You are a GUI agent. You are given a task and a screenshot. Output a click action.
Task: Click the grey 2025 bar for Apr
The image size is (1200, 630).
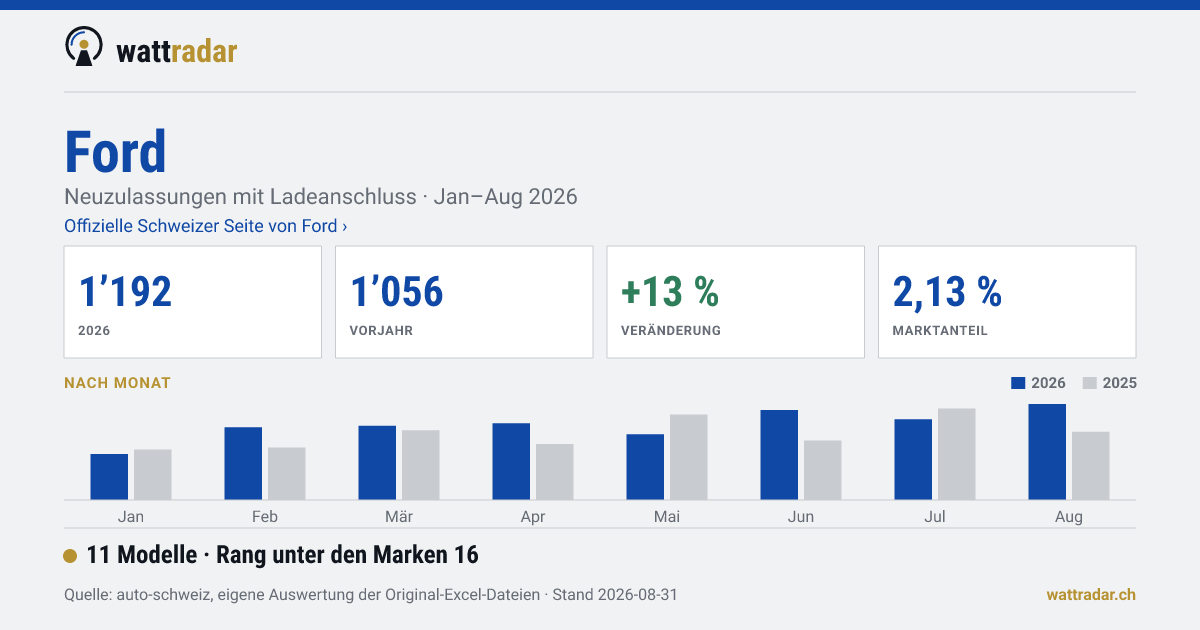555,472
